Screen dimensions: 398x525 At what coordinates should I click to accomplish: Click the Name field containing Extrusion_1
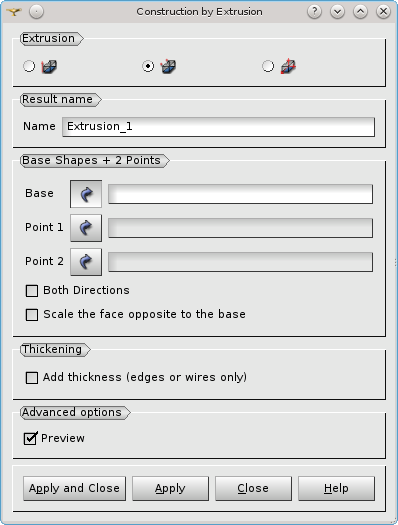click(218, 127)
